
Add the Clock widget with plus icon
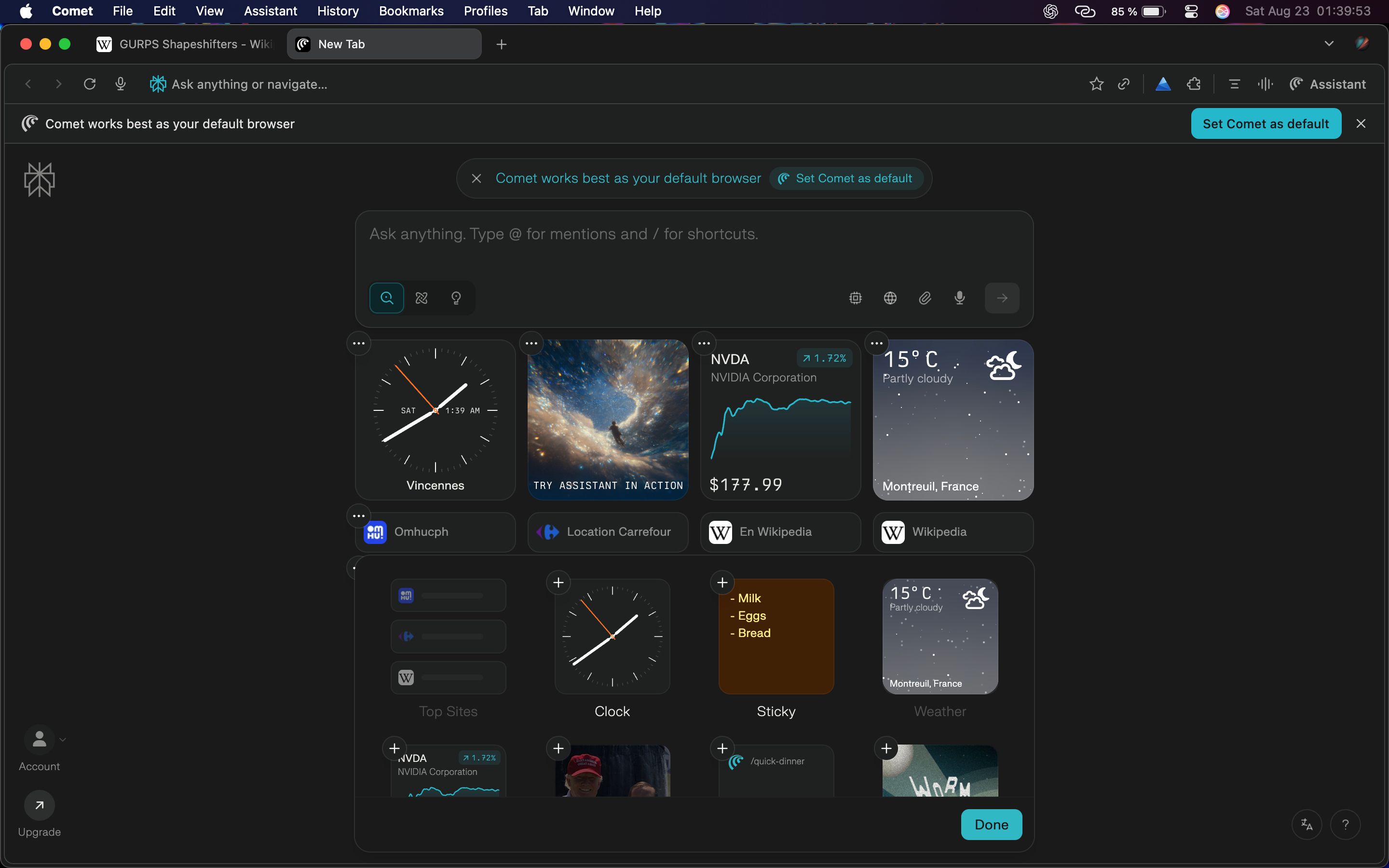[x=558, y=583]
